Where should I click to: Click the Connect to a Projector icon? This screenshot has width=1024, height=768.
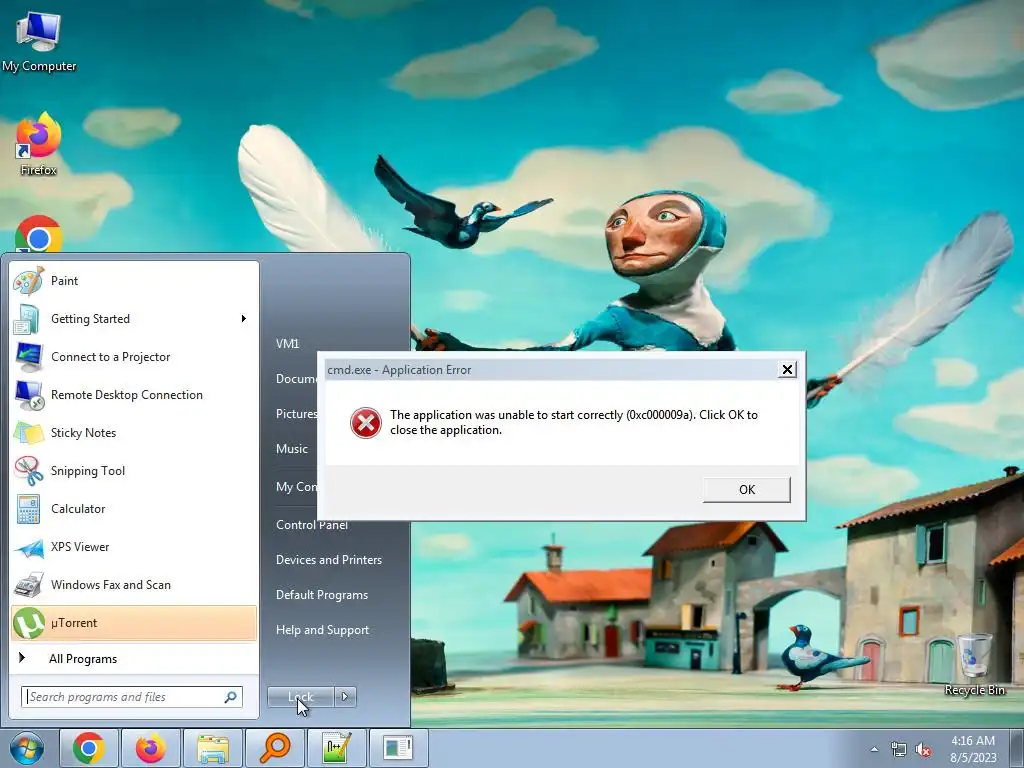(x=28, y=357)
